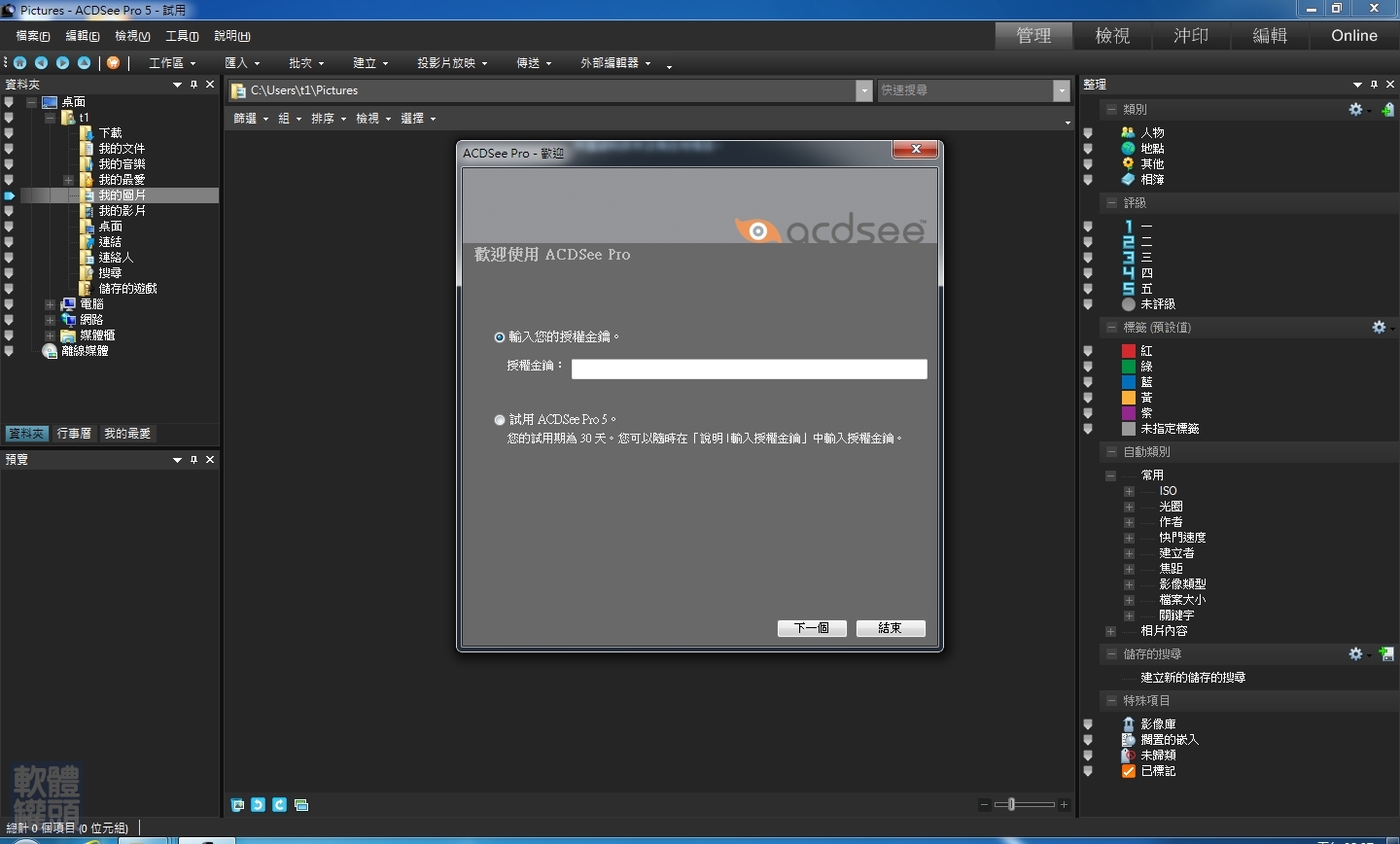Toggle easy-select marker beside 影像庫
Viewport: 1400px width, 844px height.
pos(1088,724)
